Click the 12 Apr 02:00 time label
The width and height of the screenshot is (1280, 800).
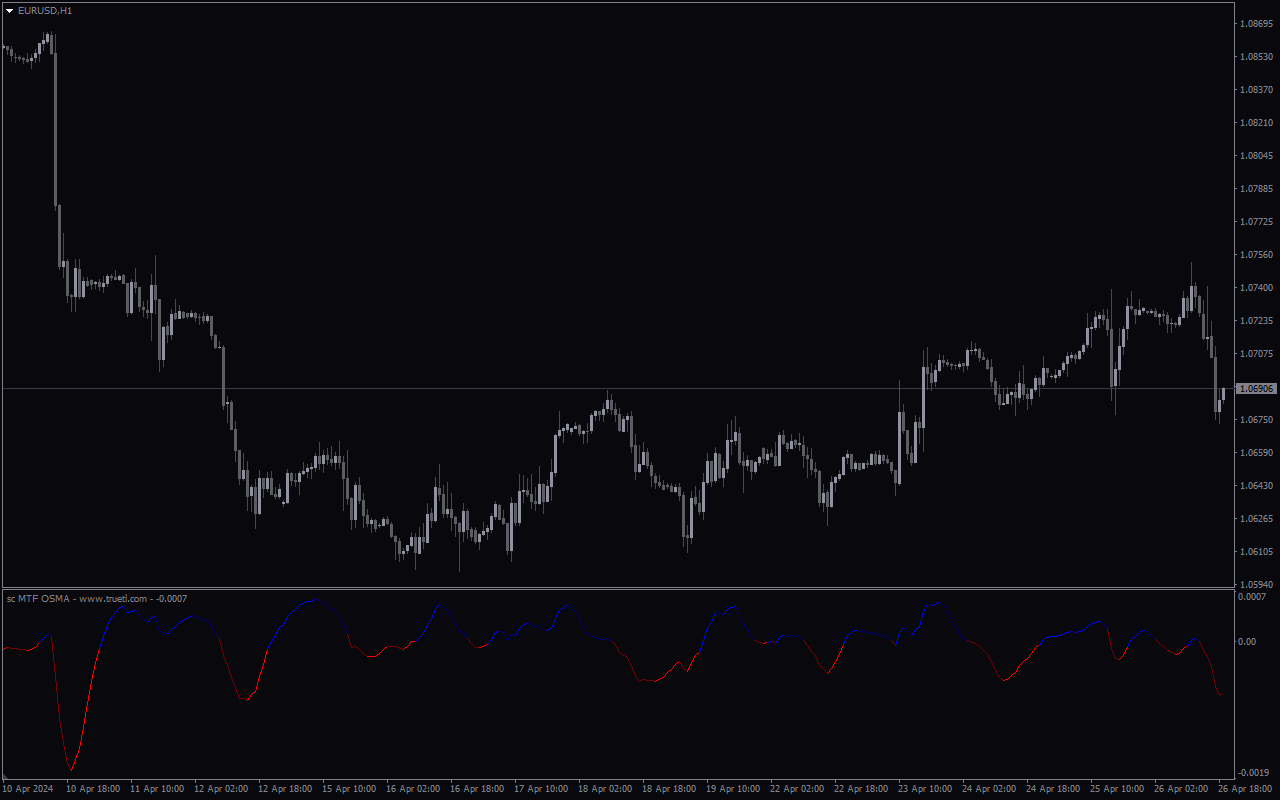pos(221,789)
